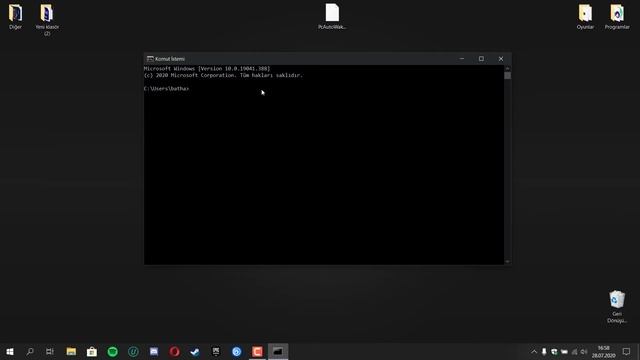Open the Oyunlar desktop folder
640x360 pixels.
tap(585, 17)
